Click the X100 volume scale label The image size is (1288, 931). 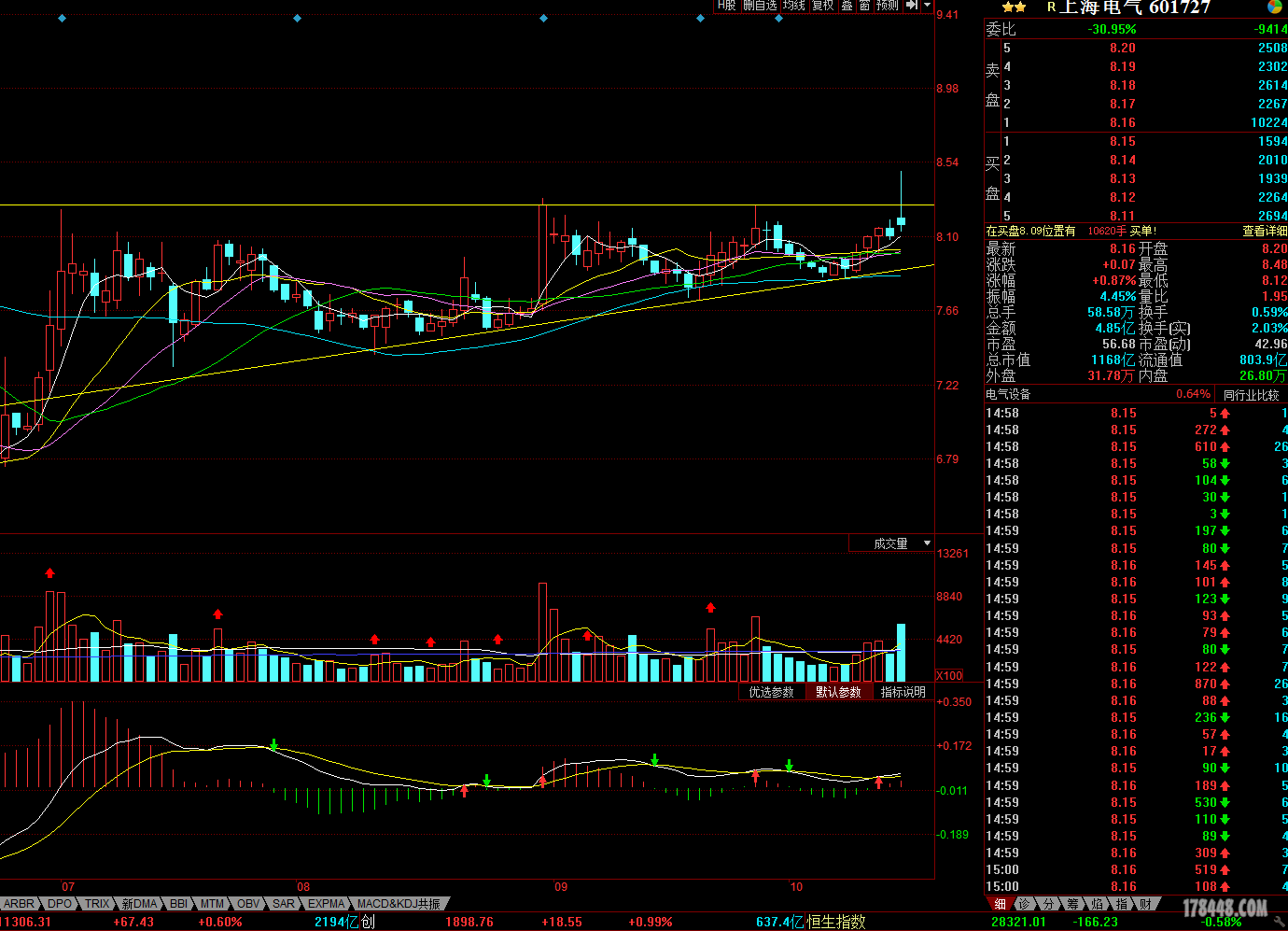click(949, 675)
